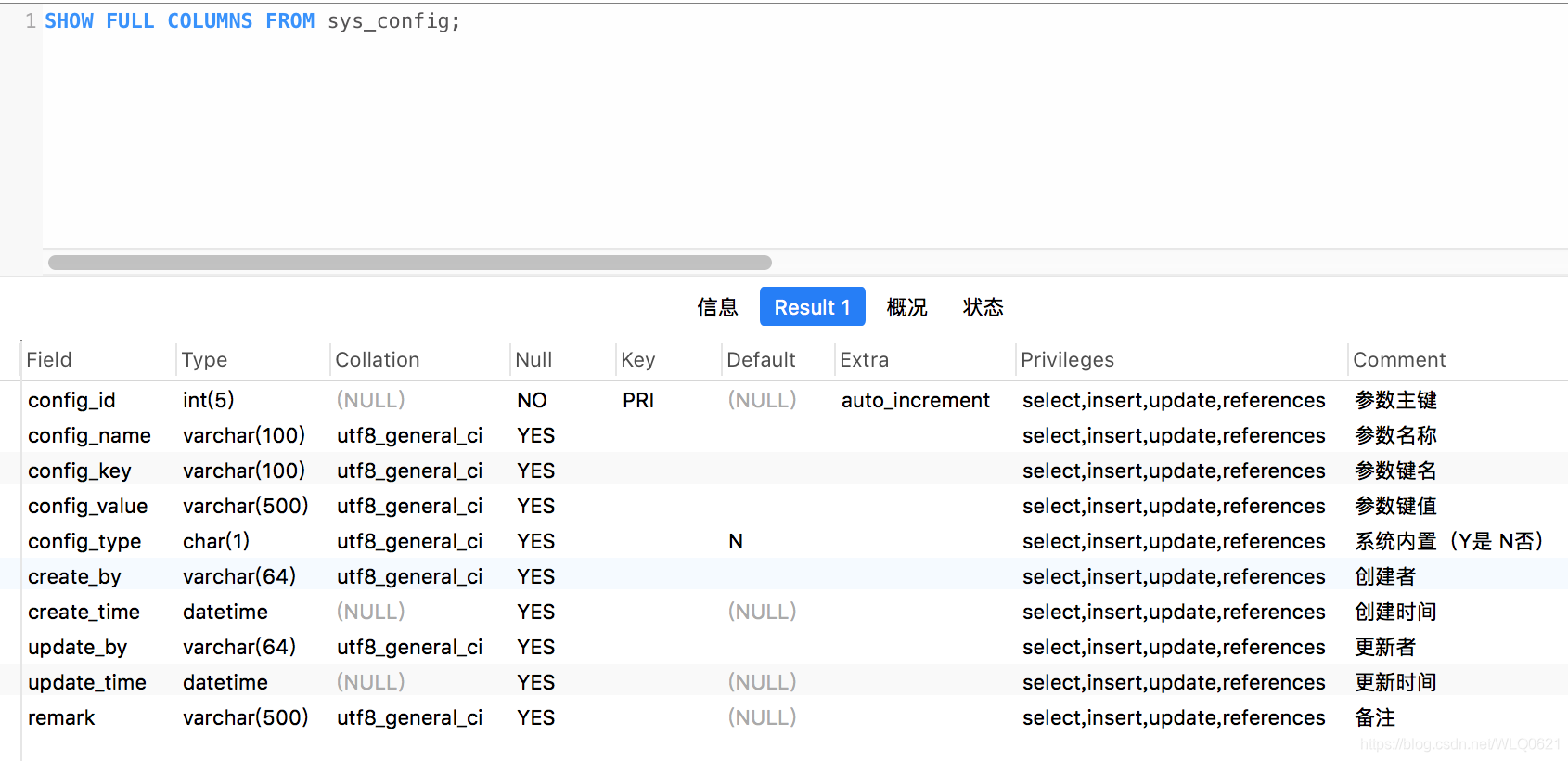1568x761 pixels.
Task: Open the 概况 tab
Action: point(906,307)
